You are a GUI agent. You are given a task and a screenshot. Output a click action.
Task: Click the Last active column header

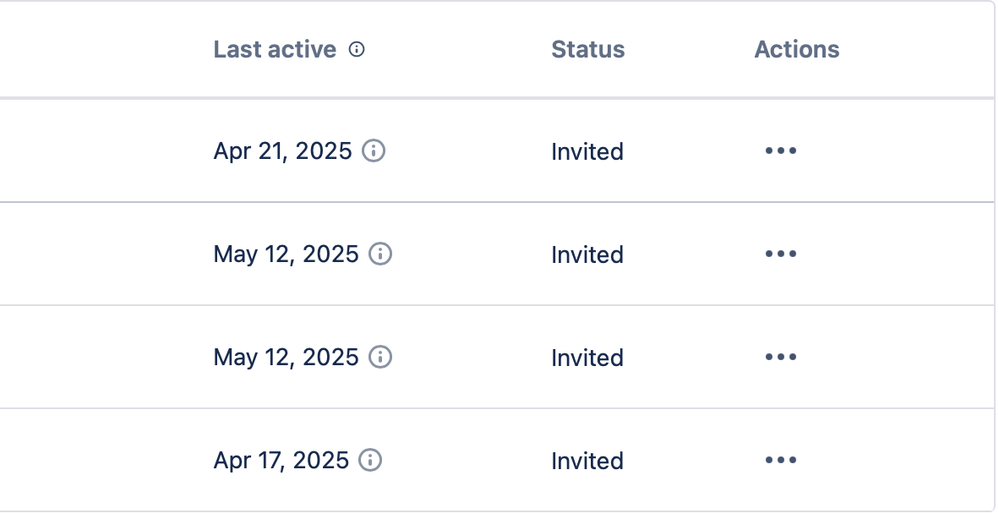click(274, 49)
